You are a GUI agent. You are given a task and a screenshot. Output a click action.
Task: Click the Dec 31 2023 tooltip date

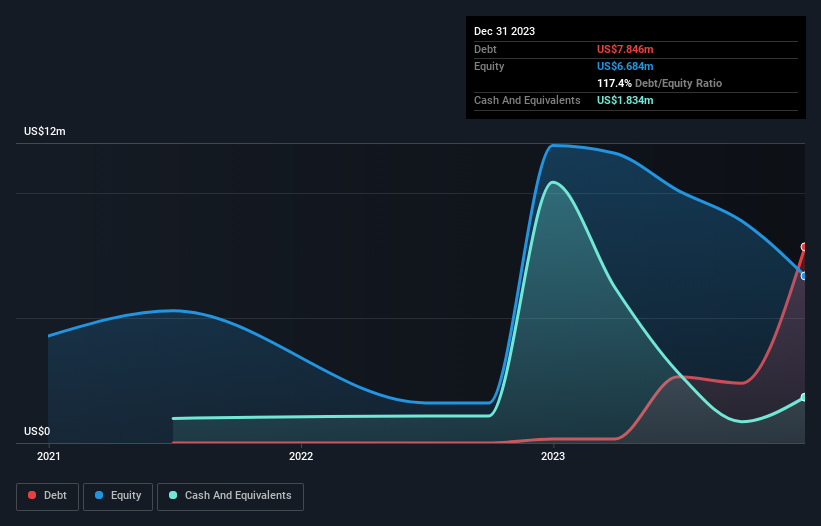504,31
